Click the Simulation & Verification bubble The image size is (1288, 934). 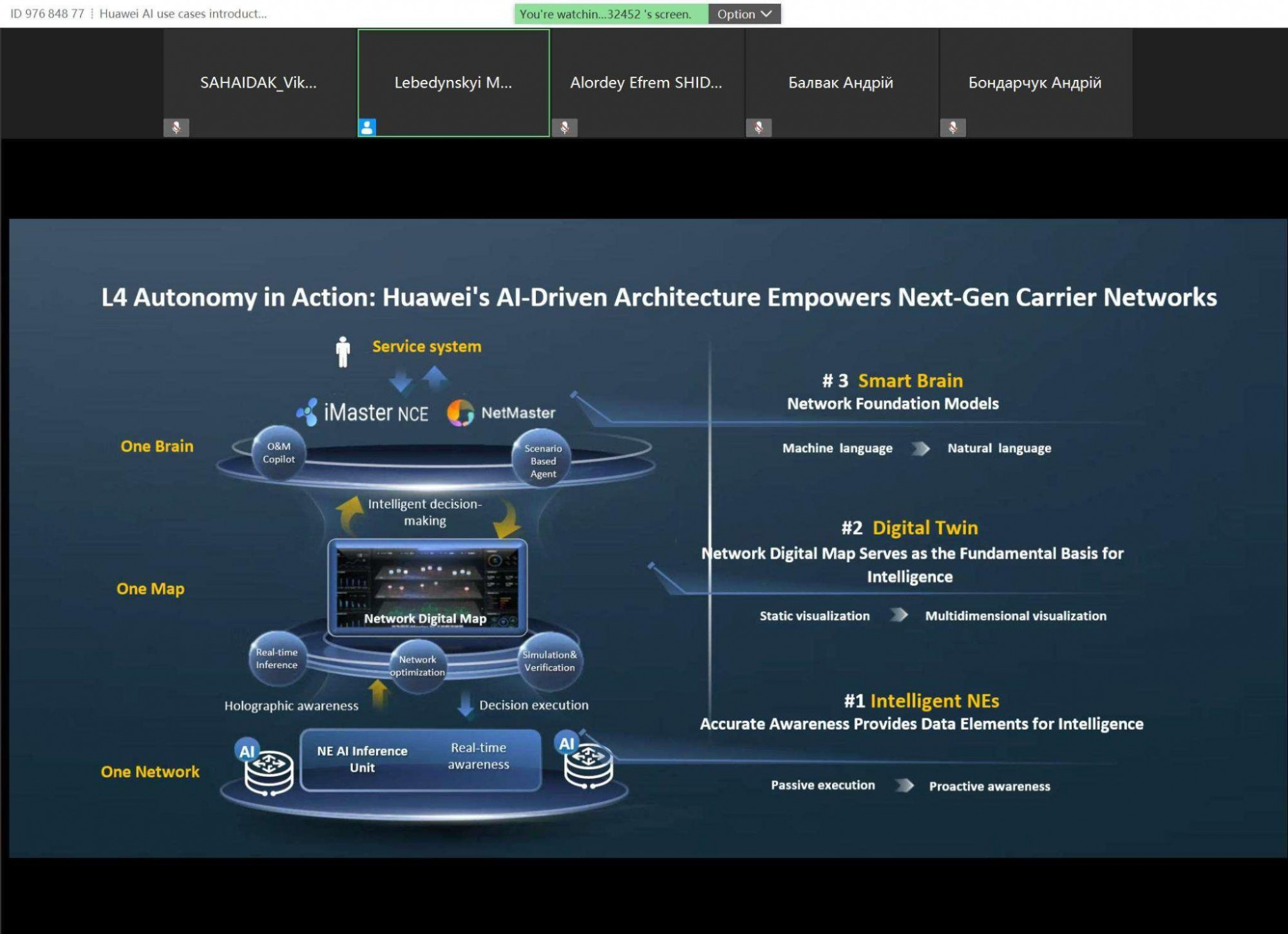[x=549, y=662]
